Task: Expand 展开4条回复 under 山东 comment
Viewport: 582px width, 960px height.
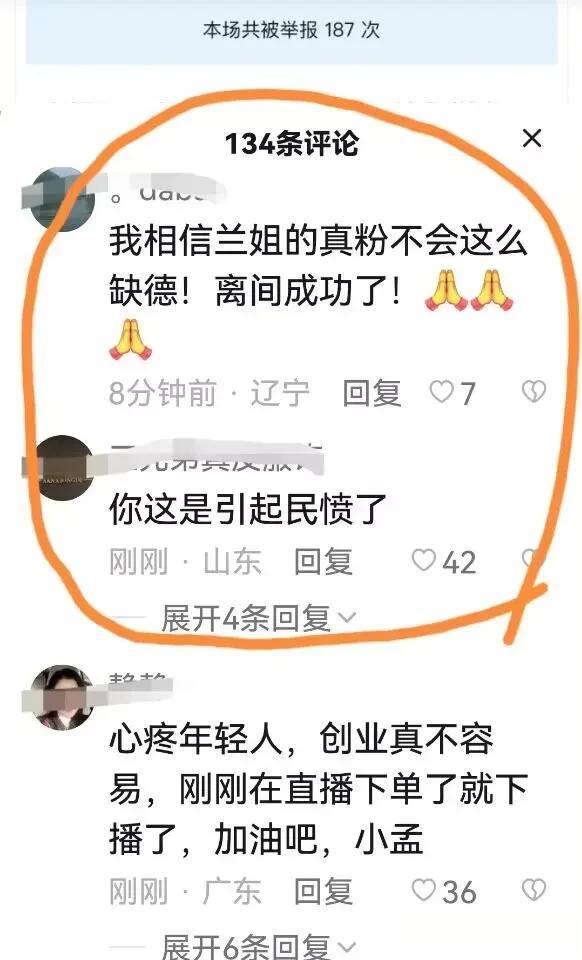Action: pos(258,618)
